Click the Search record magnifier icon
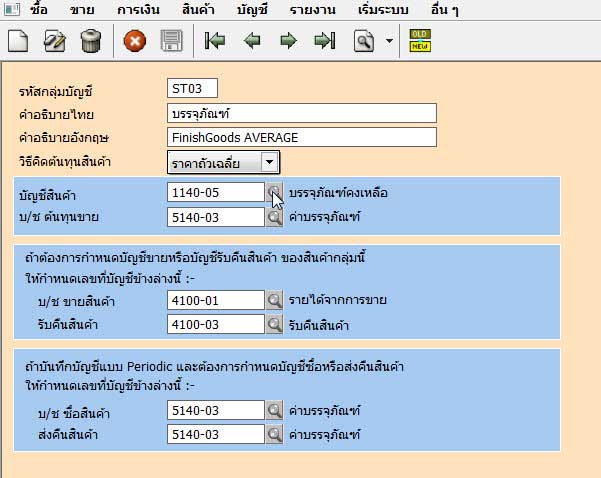The width and height of the screenshot is (601, 478). click(x=364, y=41)
